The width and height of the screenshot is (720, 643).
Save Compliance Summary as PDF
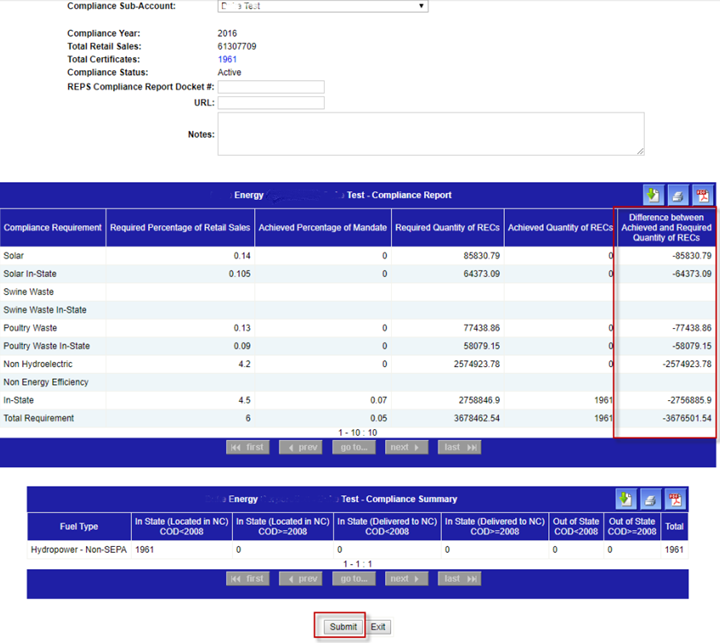pos(675,499)
